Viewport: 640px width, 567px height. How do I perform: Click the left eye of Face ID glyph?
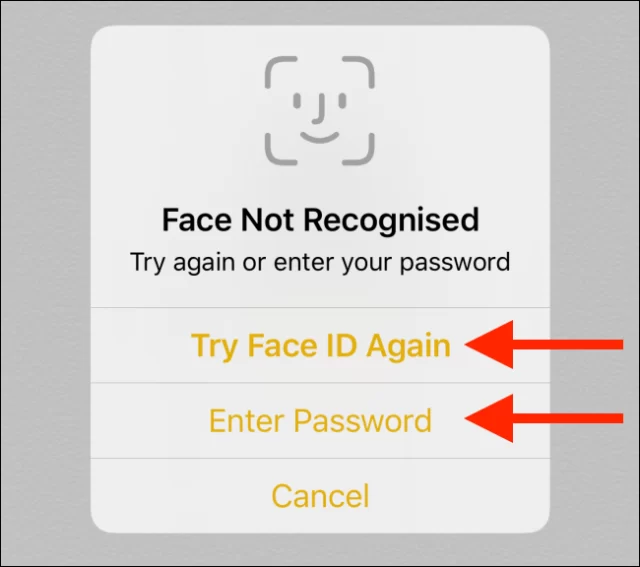[297, 101]
